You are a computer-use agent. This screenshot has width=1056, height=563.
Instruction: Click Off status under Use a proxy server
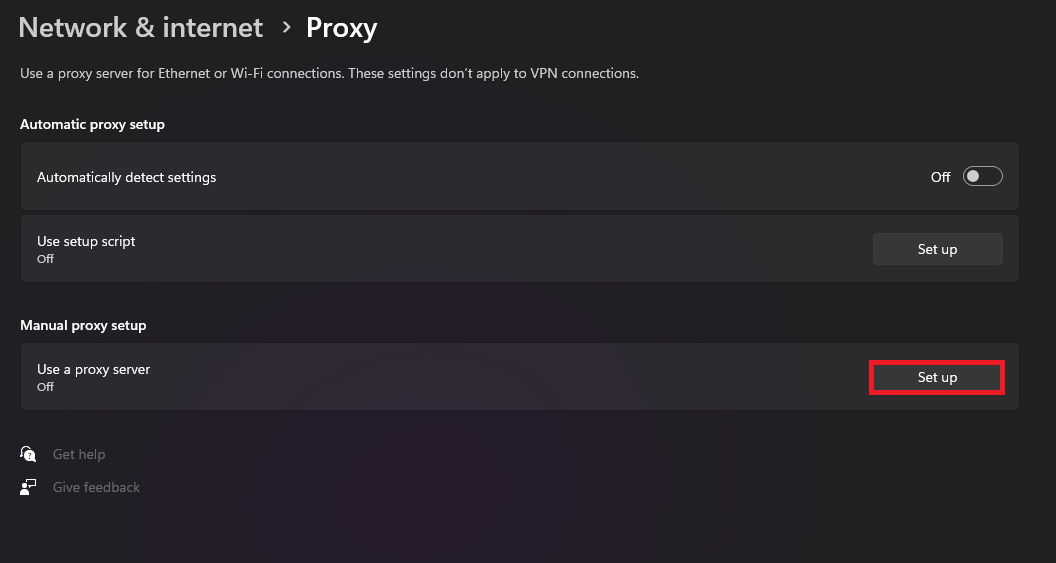click(x=45, y=387)
